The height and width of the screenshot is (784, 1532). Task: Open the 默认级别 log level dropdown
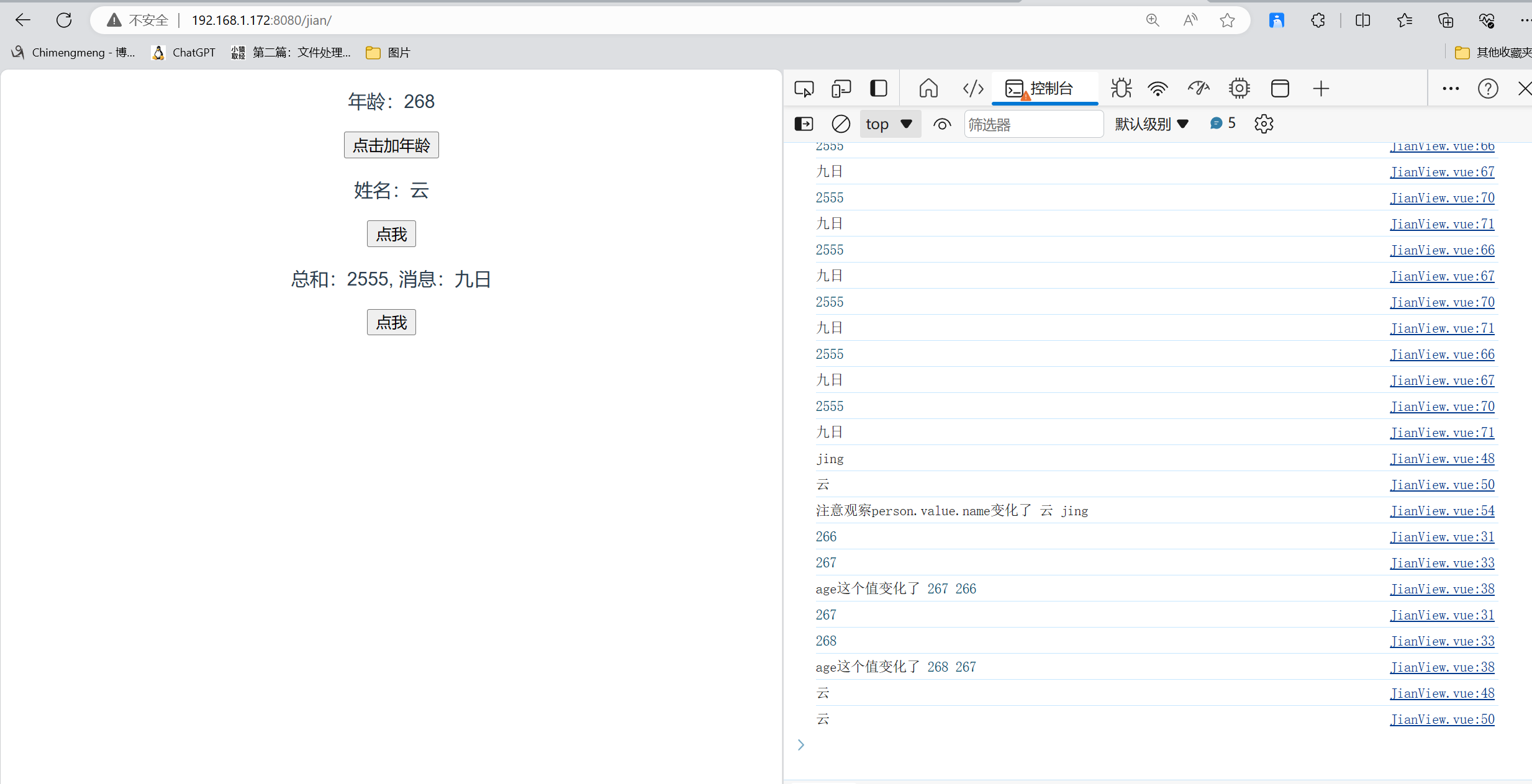[1151, 124]
